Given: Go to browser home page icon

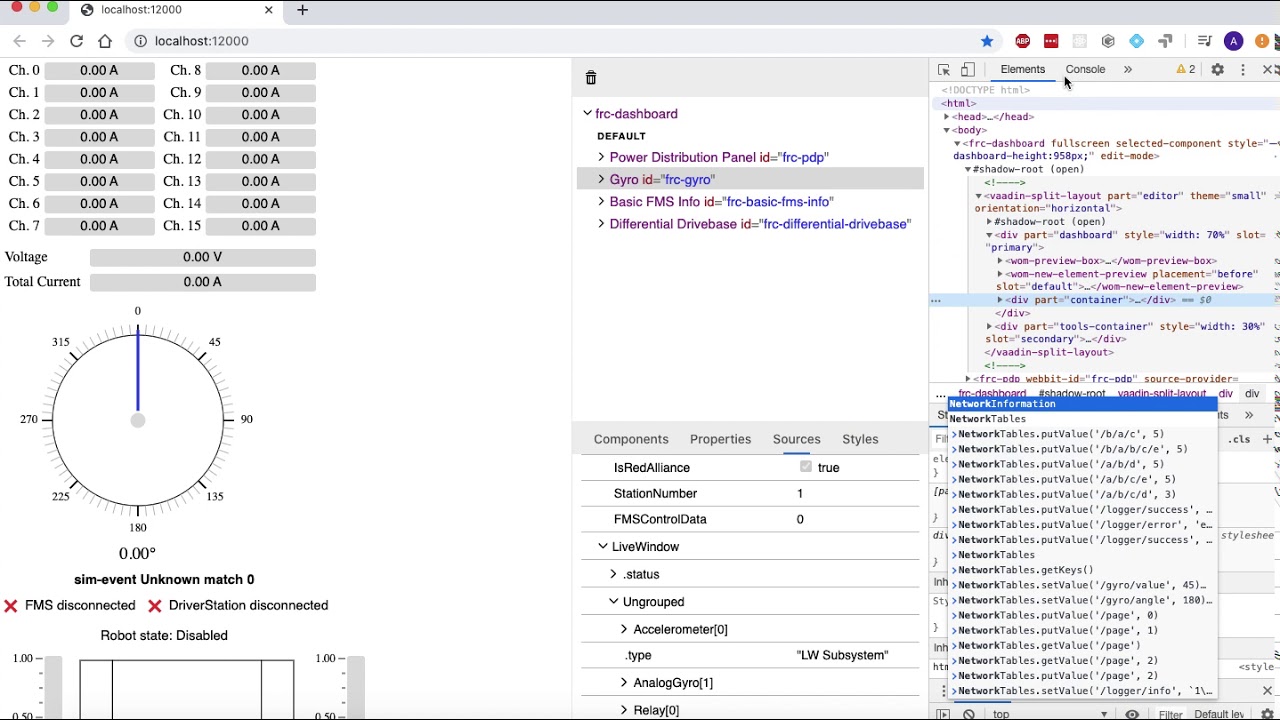Looking at the screenshot, I should tap(105, 41).
